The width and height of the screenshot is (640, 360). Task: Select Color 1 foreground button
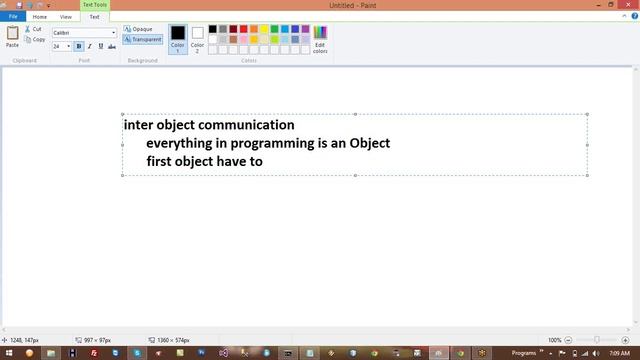pos(178,39)
